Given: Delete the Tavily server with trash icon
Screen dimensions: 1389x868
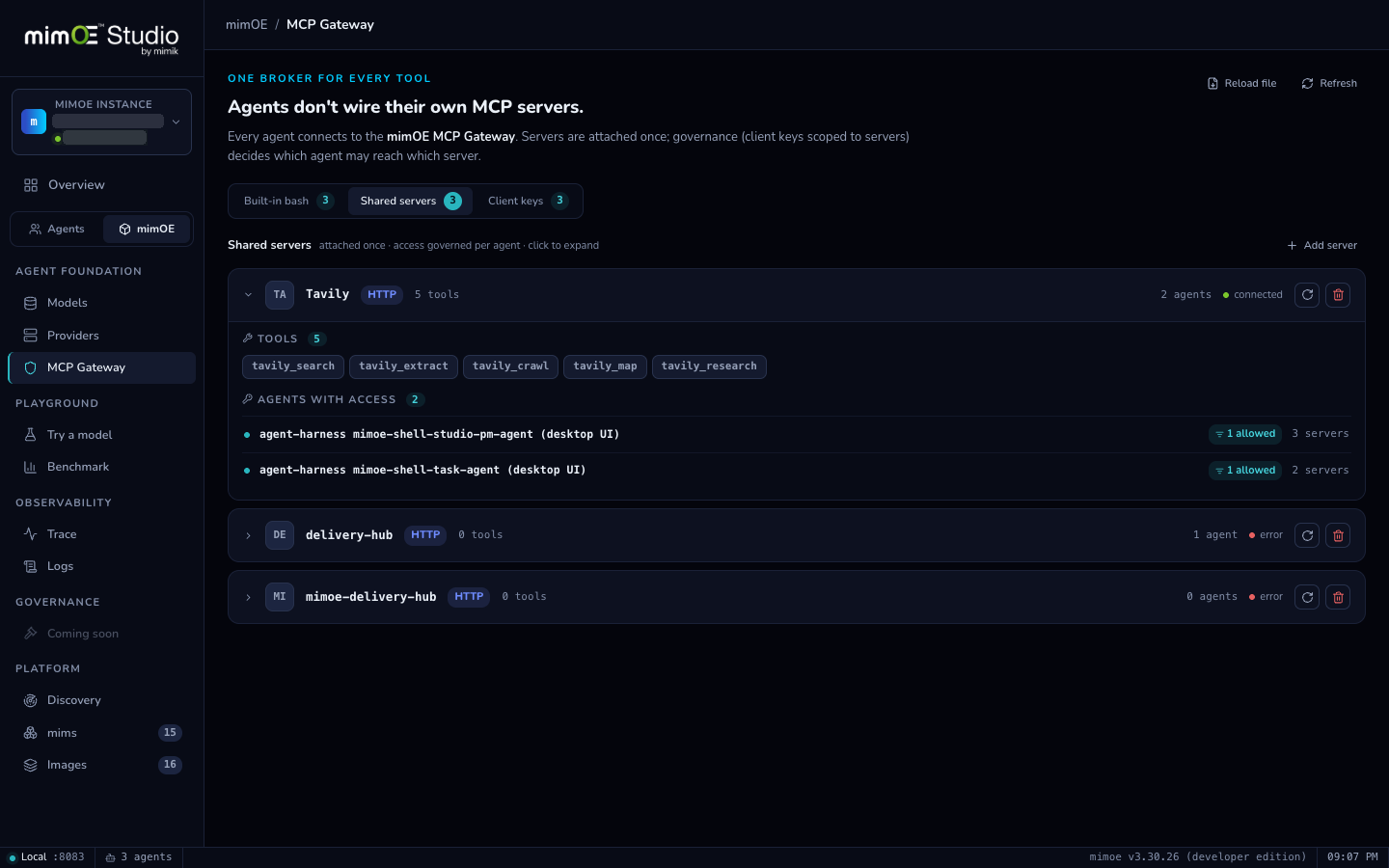Looking at the screenshot, I should point(1338,295).
